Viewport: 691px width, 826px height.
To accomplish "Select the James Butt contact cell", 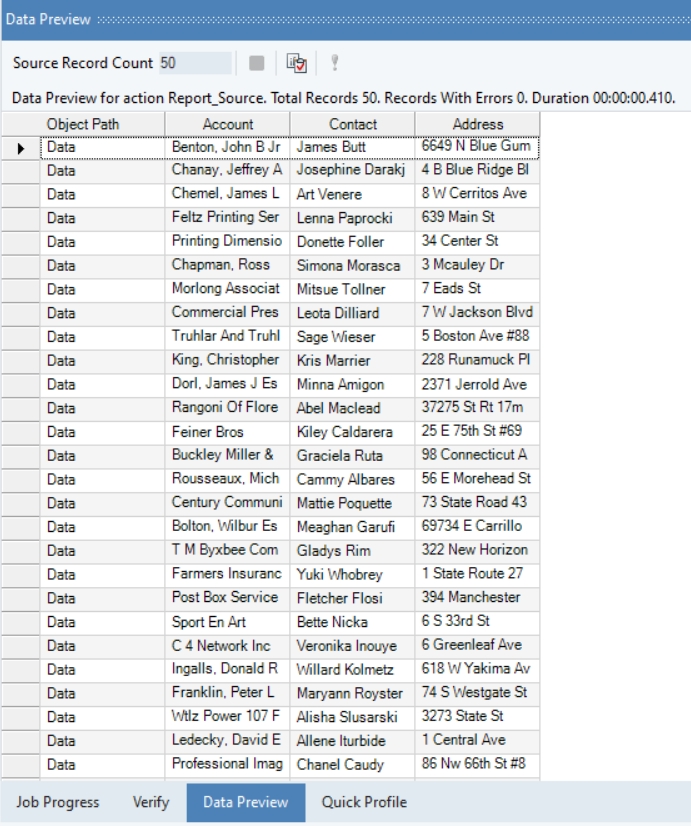I will (x=352, y=147).
